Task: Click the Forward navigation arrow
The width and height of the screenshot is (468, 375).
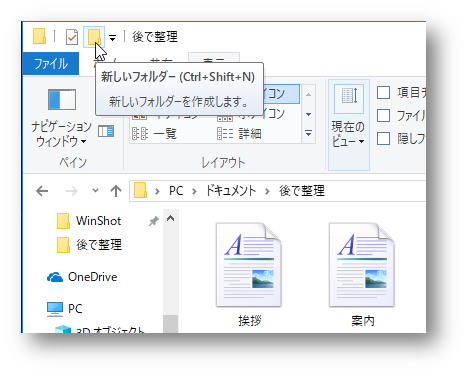Action: click(71, 191)
